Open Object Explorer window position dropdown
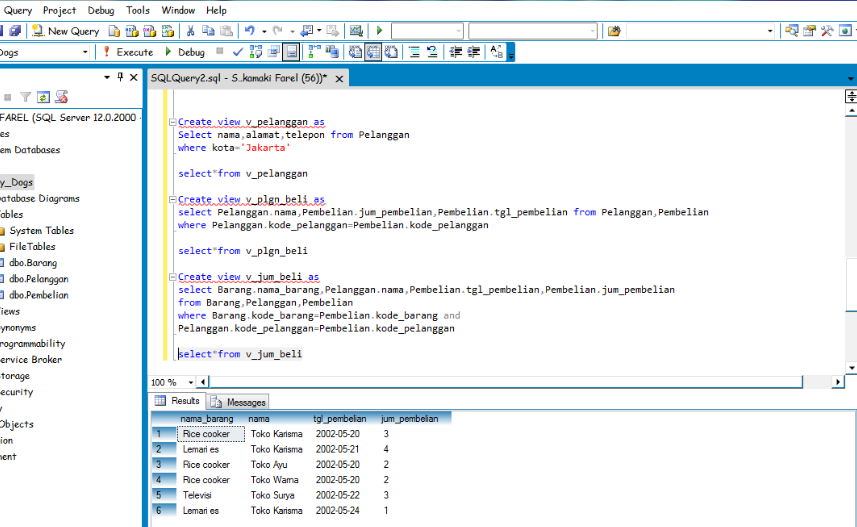 107,78
